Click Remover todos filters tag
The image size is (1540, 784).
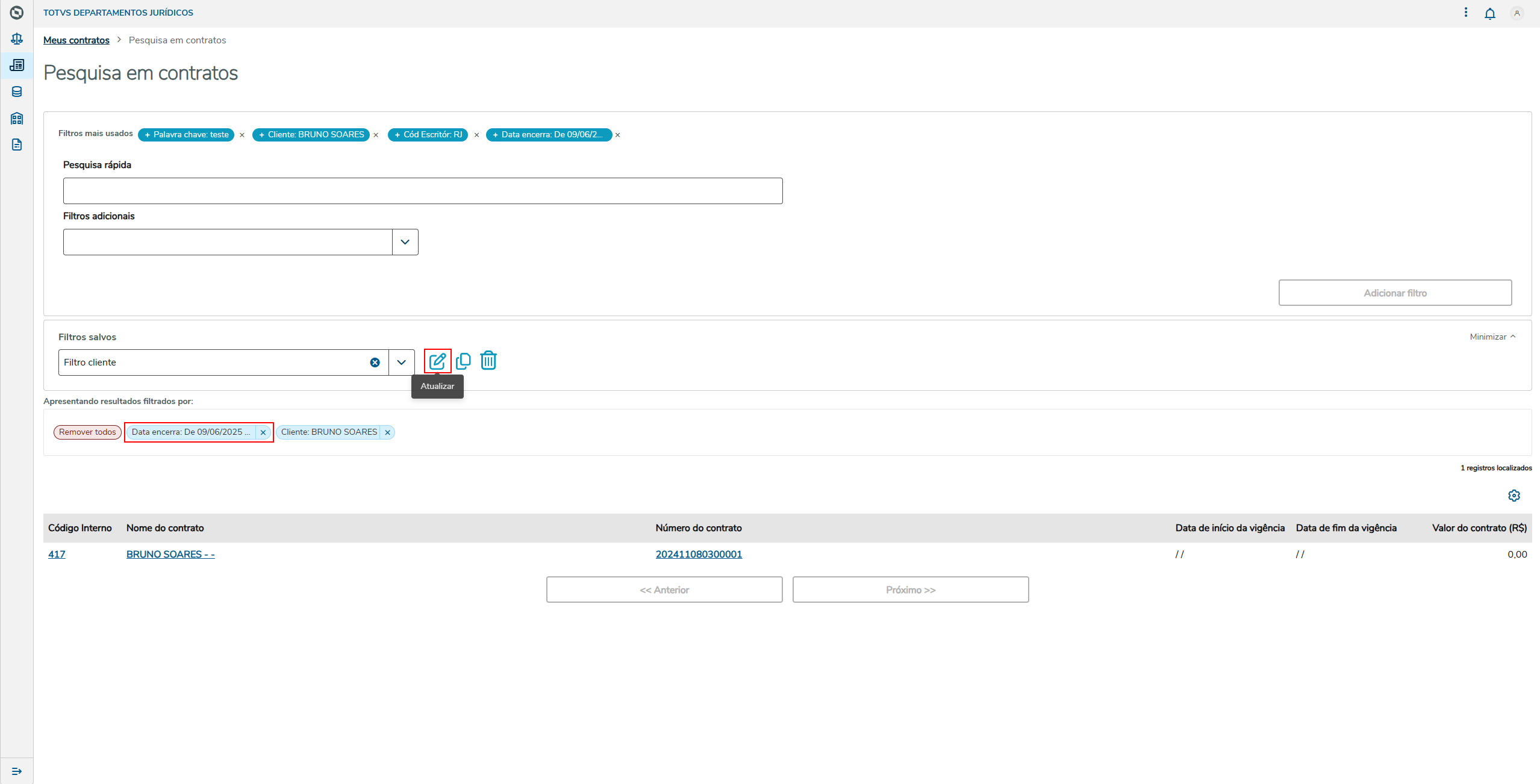click(x=87, y=432)
